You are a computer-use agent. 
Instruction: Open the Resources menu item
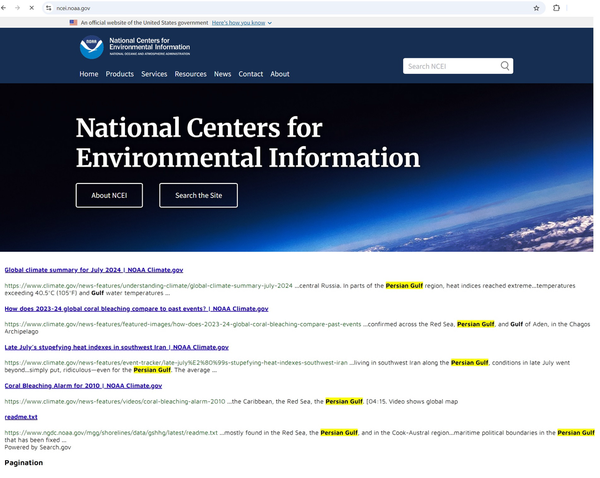(191, 74)
